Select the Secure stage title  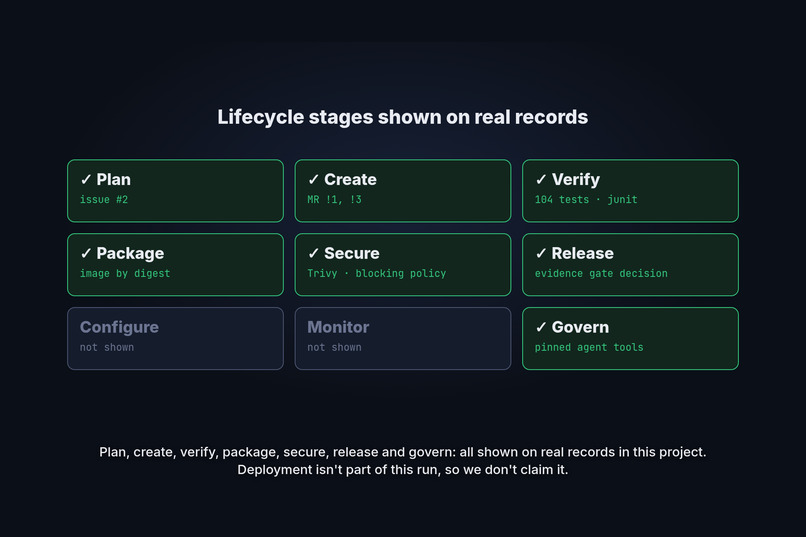352,253
